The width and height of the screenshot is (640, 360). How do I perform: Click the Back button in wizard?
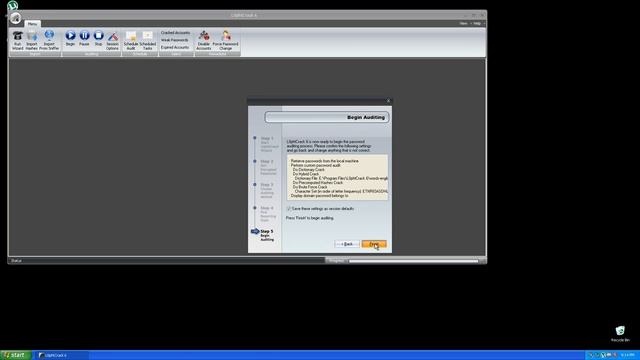pos(347,244)
